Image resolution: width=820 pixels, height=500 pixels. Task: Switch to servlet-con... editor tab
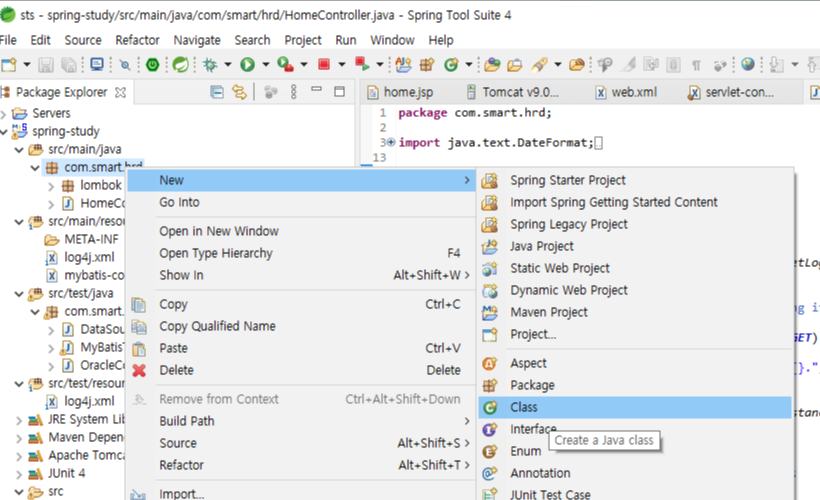[731, 93]
